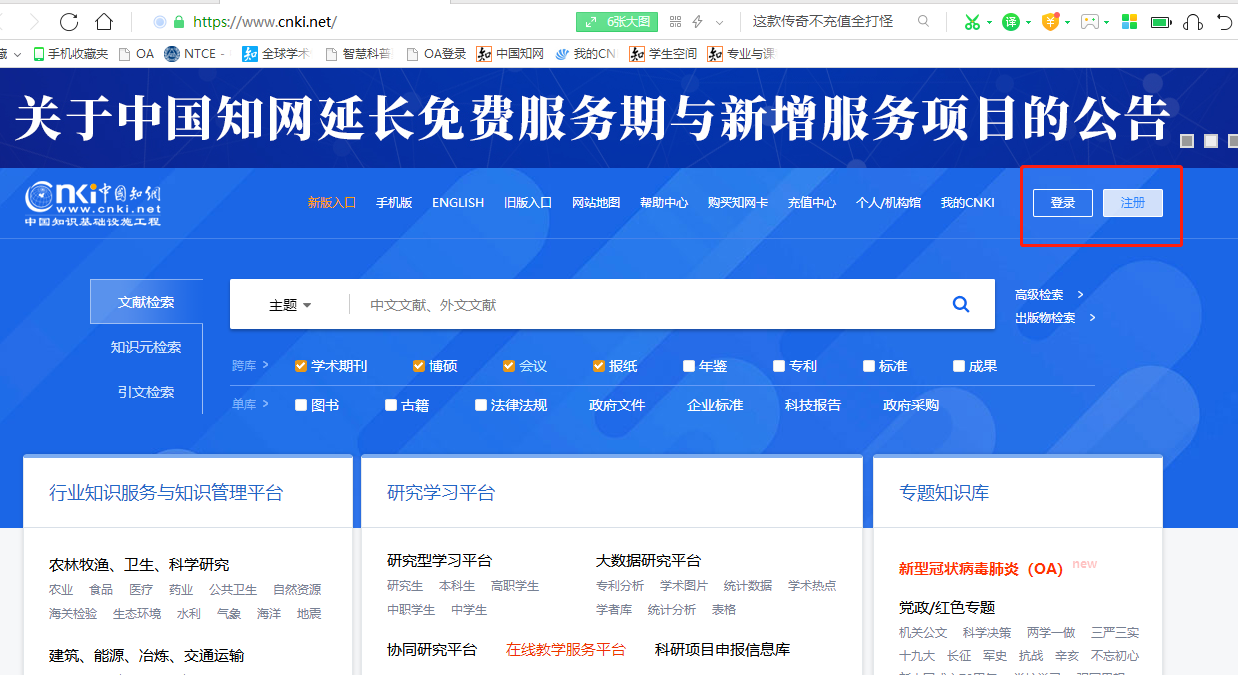Select the last banner carousel indicator
This screenshot has height=675, width=1238.
1233,141
